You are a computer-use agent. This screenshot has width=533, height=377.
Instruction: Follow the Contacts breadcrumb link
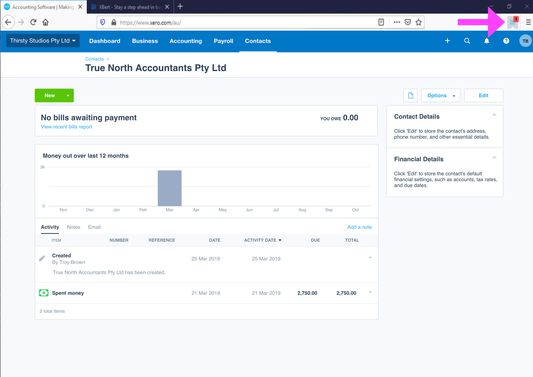(x=94, y=59)
